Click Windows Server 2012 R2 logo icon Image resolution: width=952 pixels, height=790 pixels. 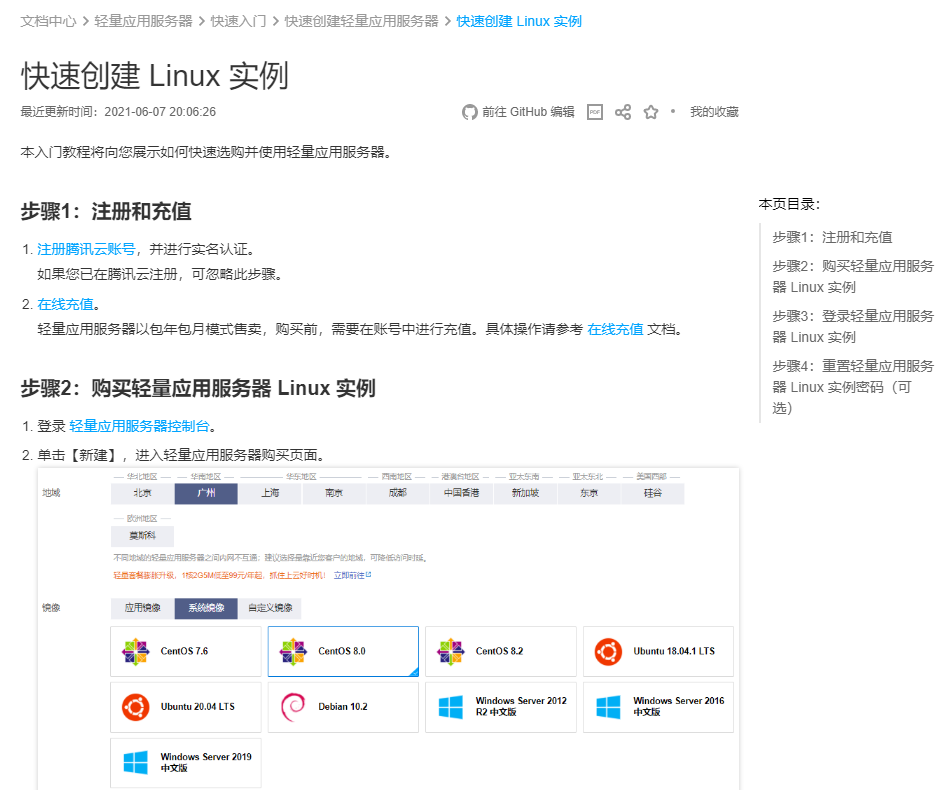(450, 707)
